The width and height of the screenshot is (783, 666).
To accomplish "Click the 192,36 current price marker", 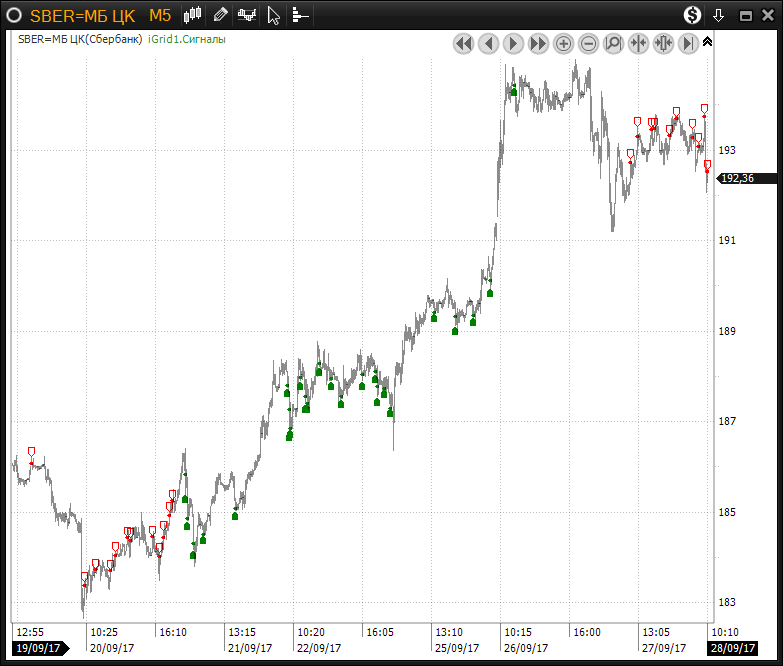I will tap(737, 178).
